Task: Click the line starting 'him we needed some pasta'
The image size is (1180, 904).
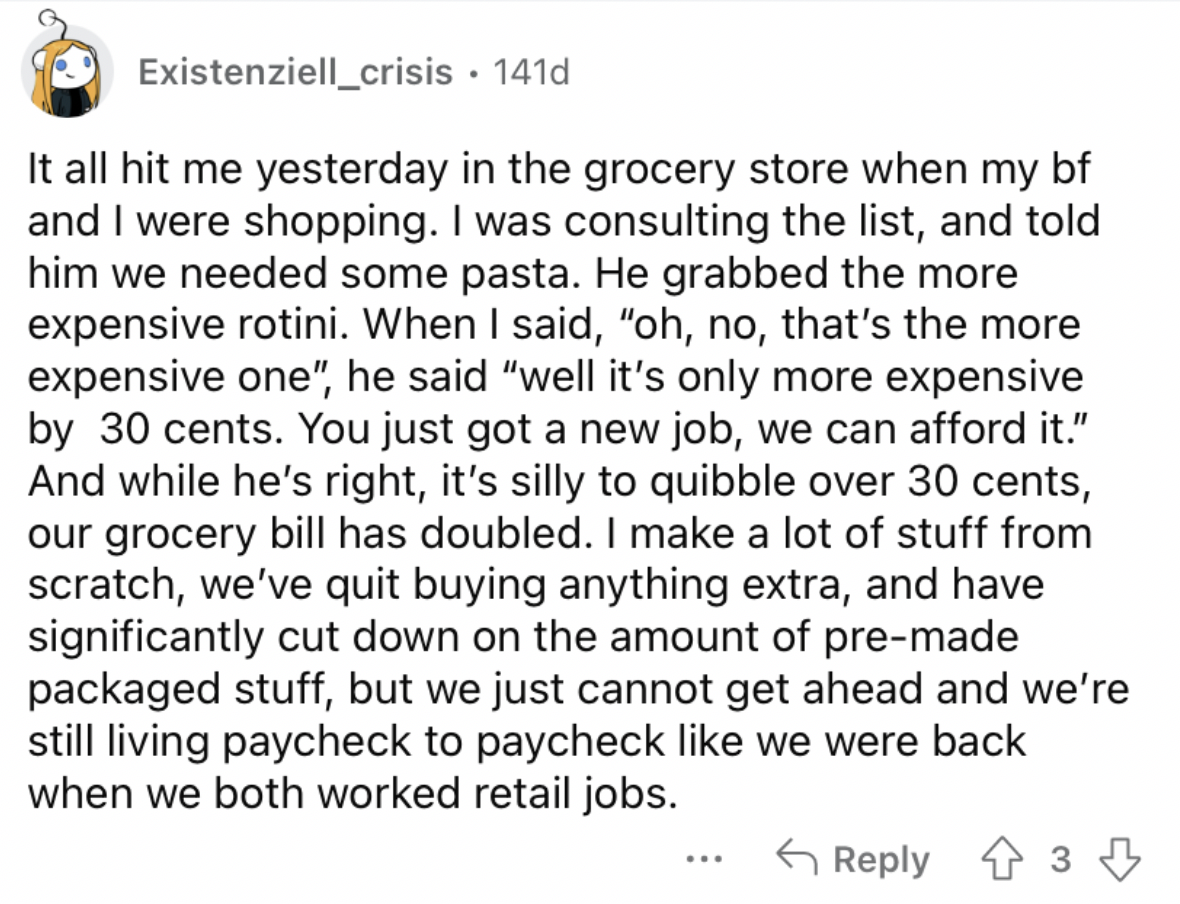Action: [x=523, y=272]
